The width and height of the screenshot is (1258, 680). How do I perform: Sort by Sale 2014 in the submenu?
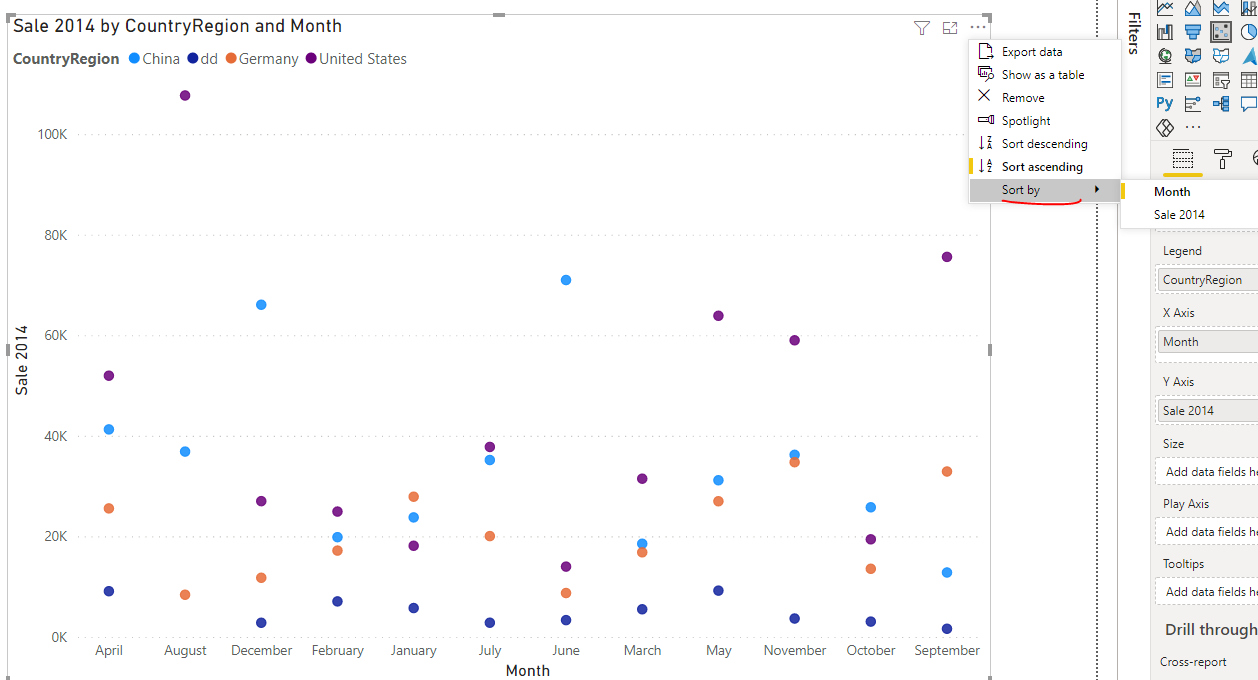[1189, 215]
